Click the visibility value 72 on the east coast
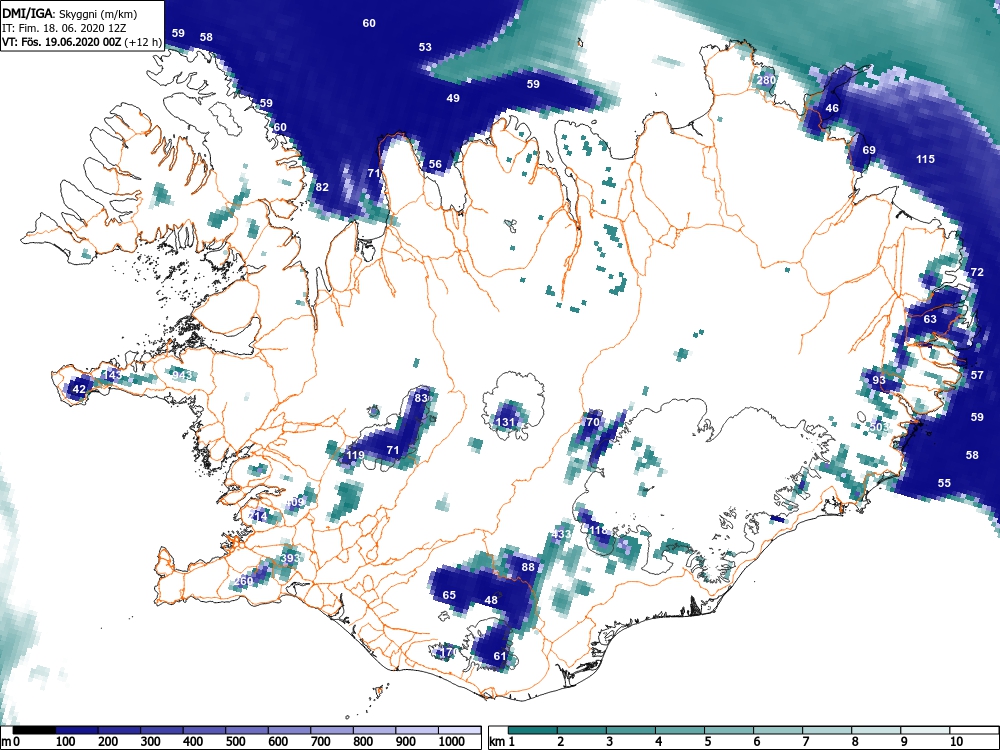Image resolution: width=1000 pixels, height=750 pixels. (x=977, y=272)
